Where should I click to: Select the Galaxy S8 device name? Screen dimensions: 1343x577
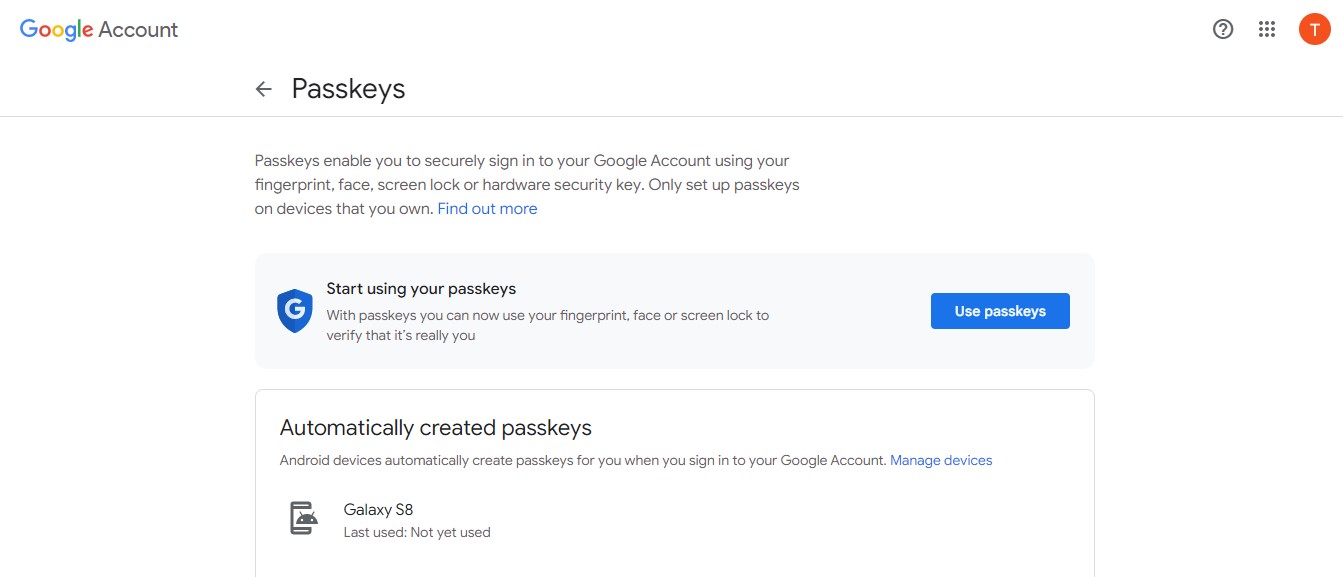[378, 510]
